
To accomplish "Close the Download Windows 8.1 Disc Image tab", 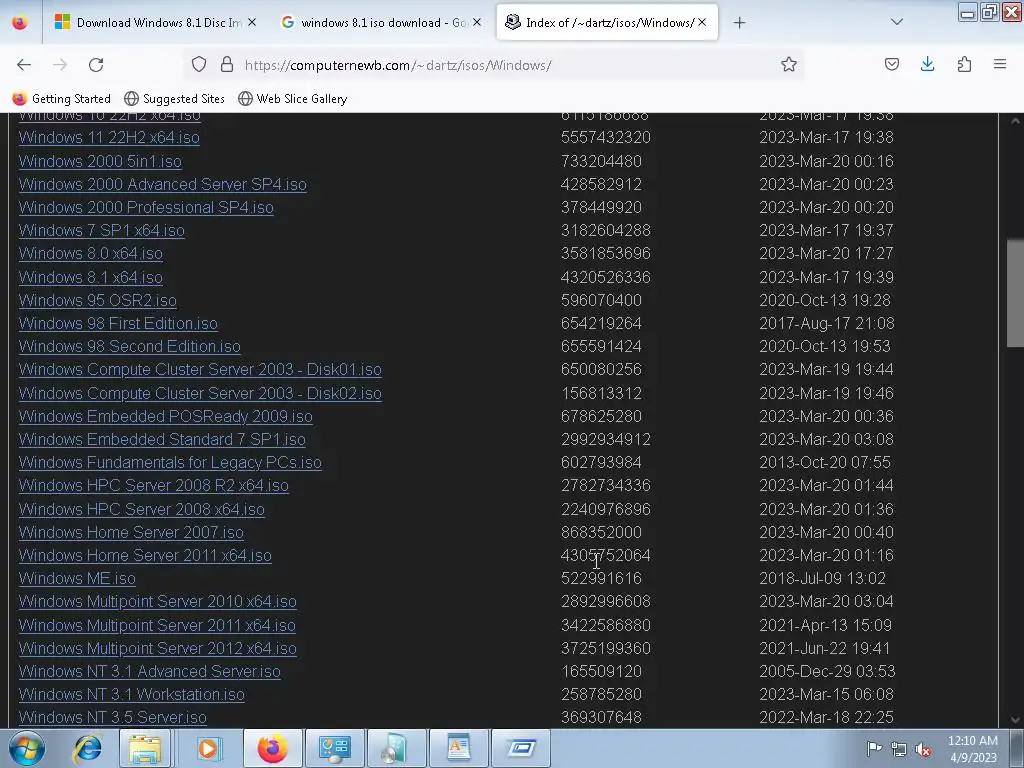I will click(x=252, y=23).
